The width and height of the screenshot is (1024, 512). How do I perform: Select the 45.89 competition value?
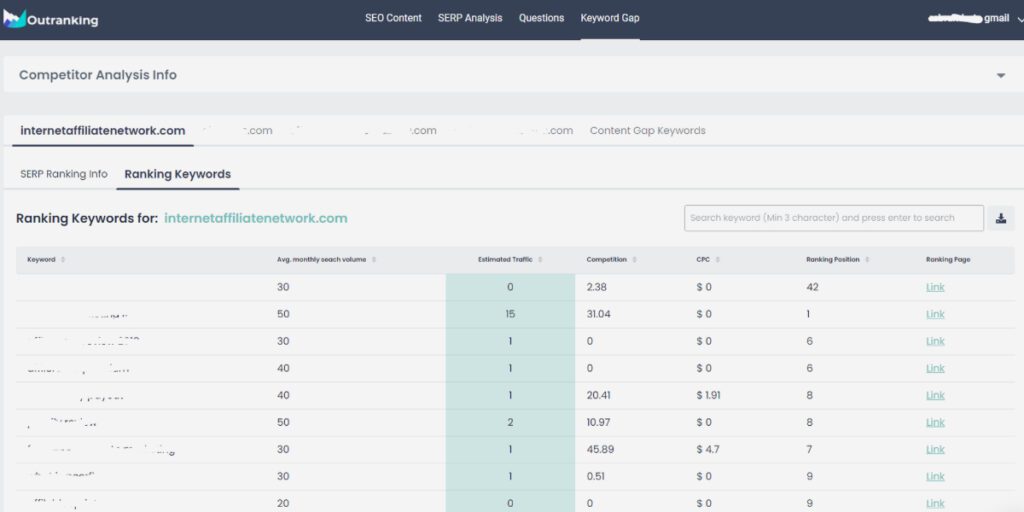[600, 449]
